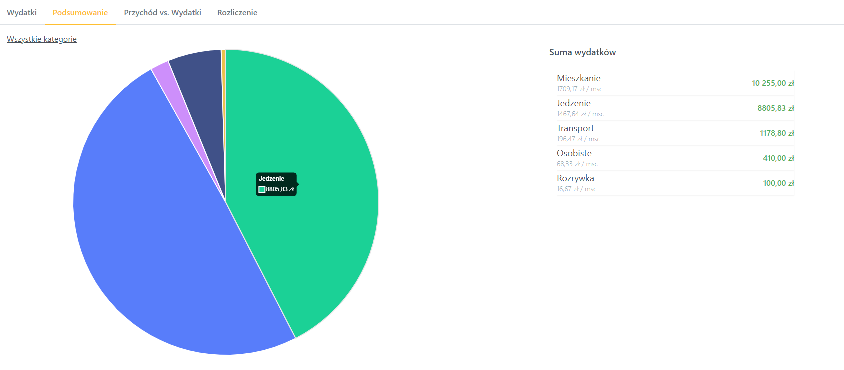This screenshot has height=370, width=844.
Task: Switch to Przychód vs. Wydatki tab
Action: tap(163, 12)
